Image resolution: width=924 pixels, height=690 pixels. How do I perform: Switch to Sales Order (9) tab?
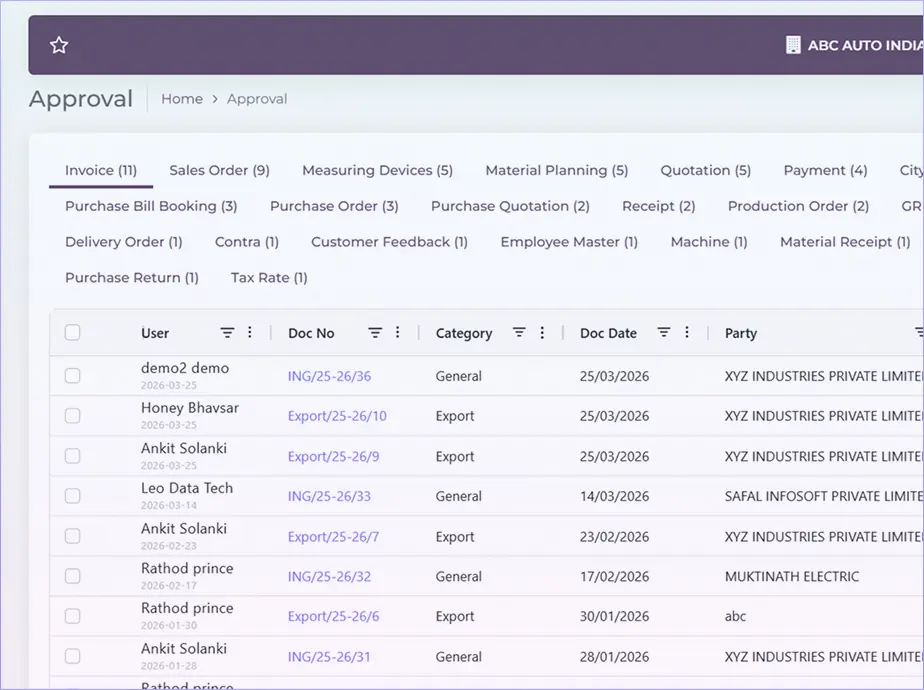[219, 170]
